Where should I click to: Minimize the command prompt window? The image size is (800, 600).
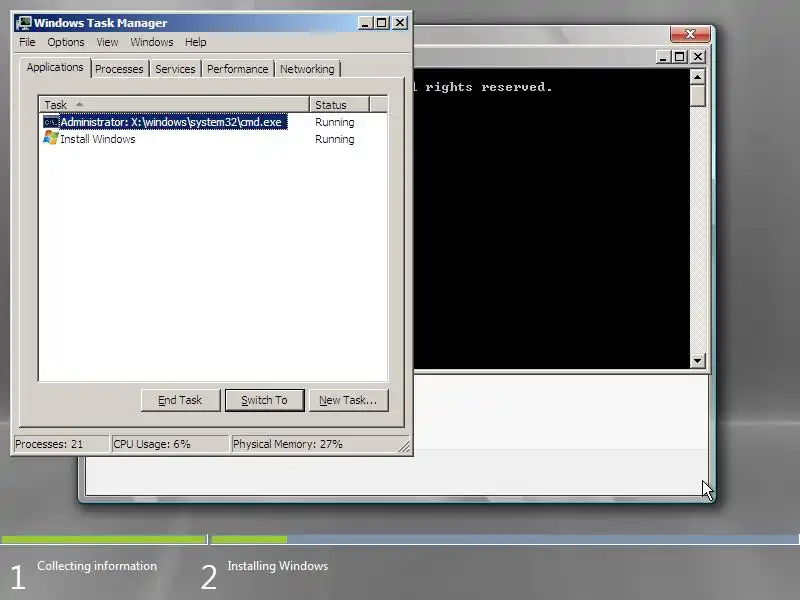pyautogui.click(x=662, y=57)
